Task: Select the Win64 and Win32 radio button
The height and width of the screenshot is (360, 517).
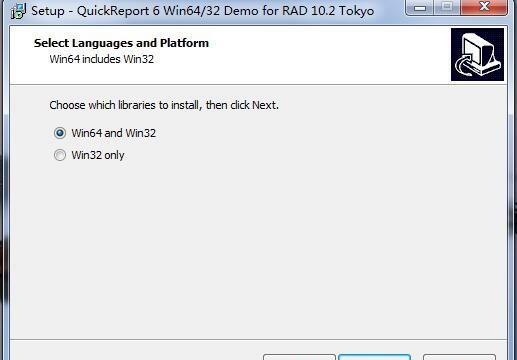Action: point(60,133)
